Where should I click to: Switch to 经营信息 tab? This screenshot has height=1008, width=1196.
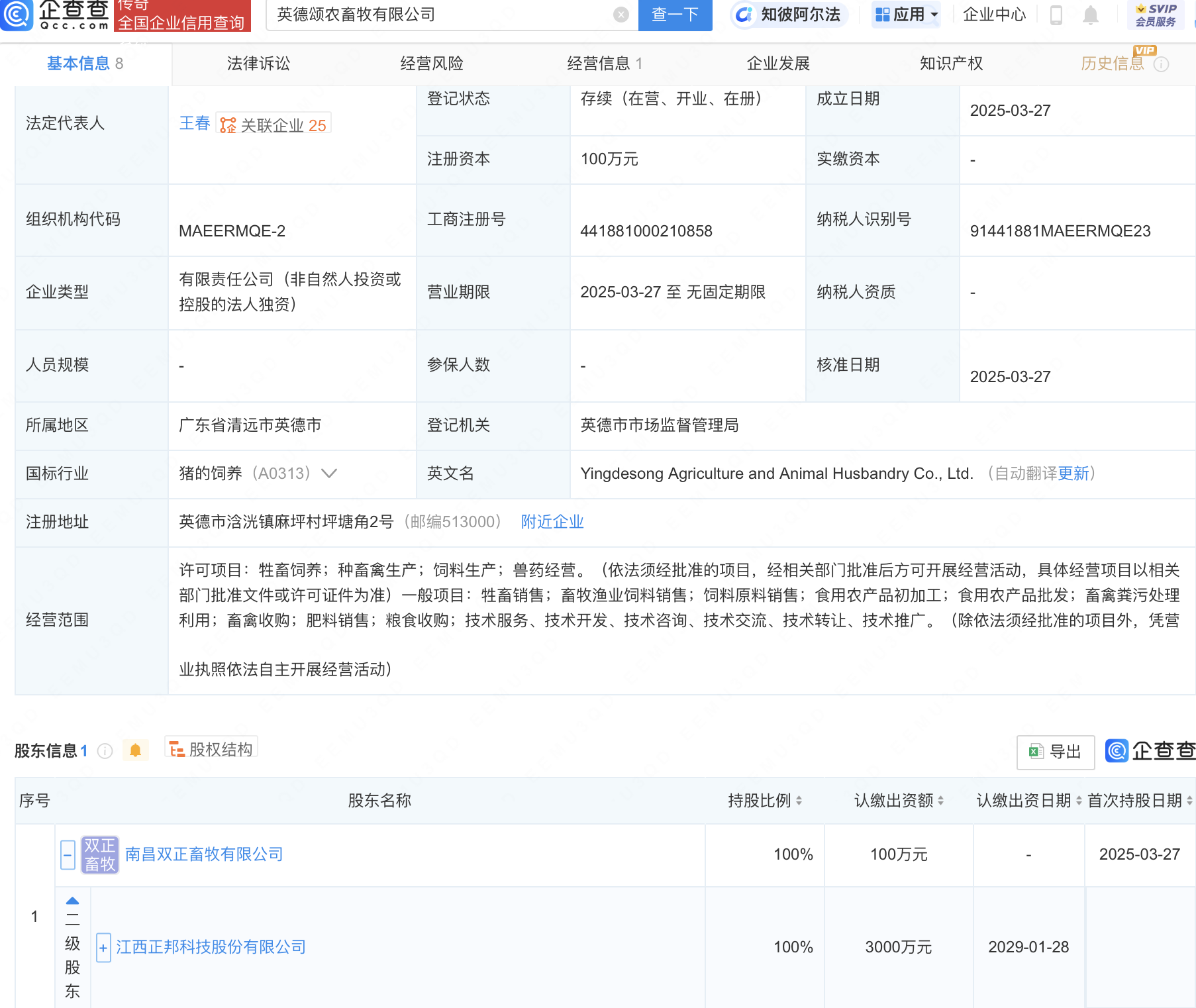(605, 64)
